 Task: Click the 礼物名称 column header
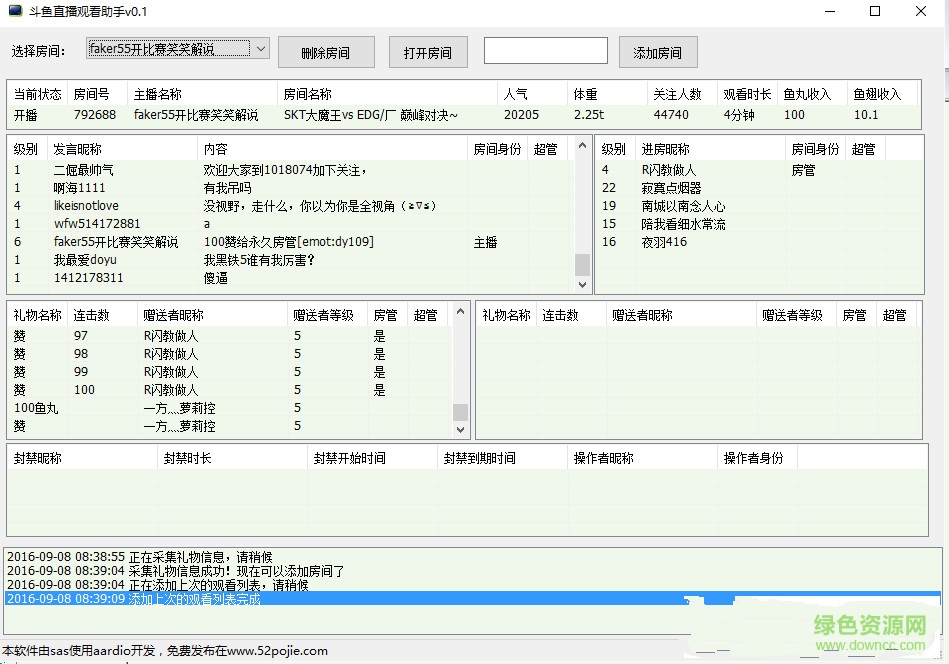(x=37, y=314)
